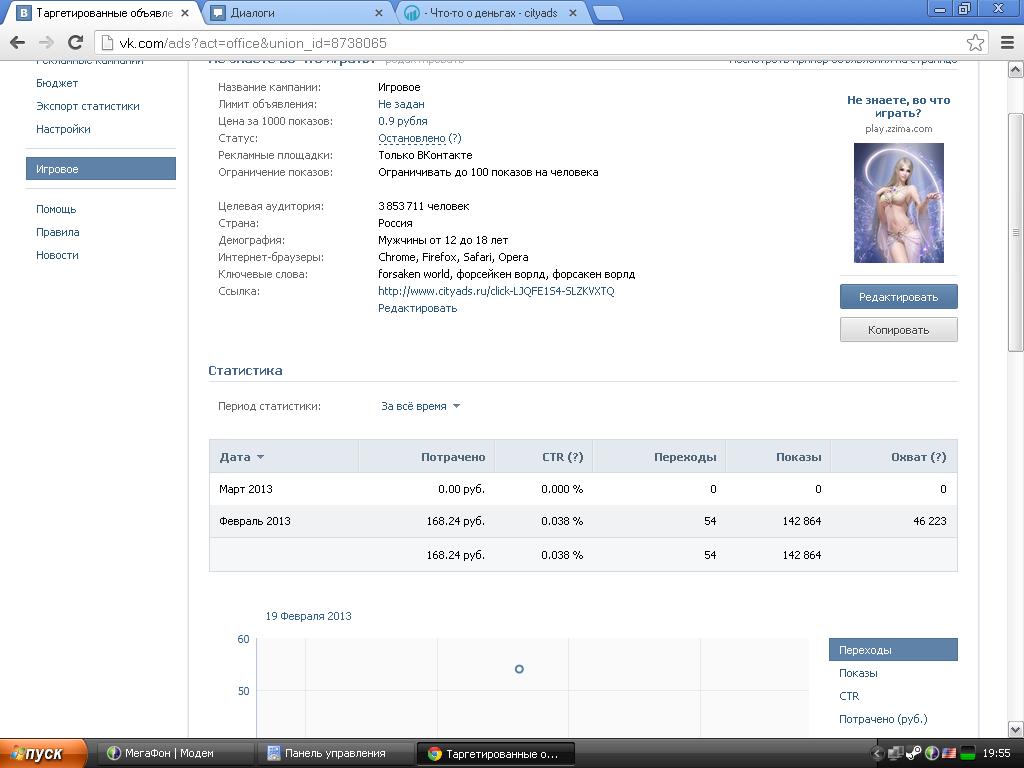Viewport: 1024px width, 768px height.
Task: Bookmark this page using the star icon
Action: pyautogui.click(x=975, y=42)
